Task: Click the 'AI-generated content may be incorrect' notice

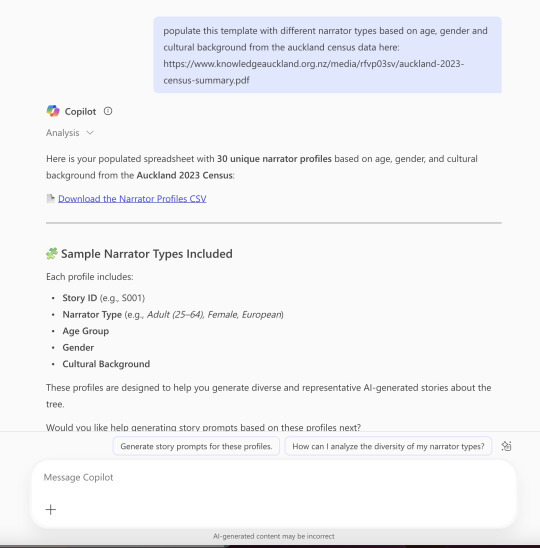Action: tap(274, 536)
